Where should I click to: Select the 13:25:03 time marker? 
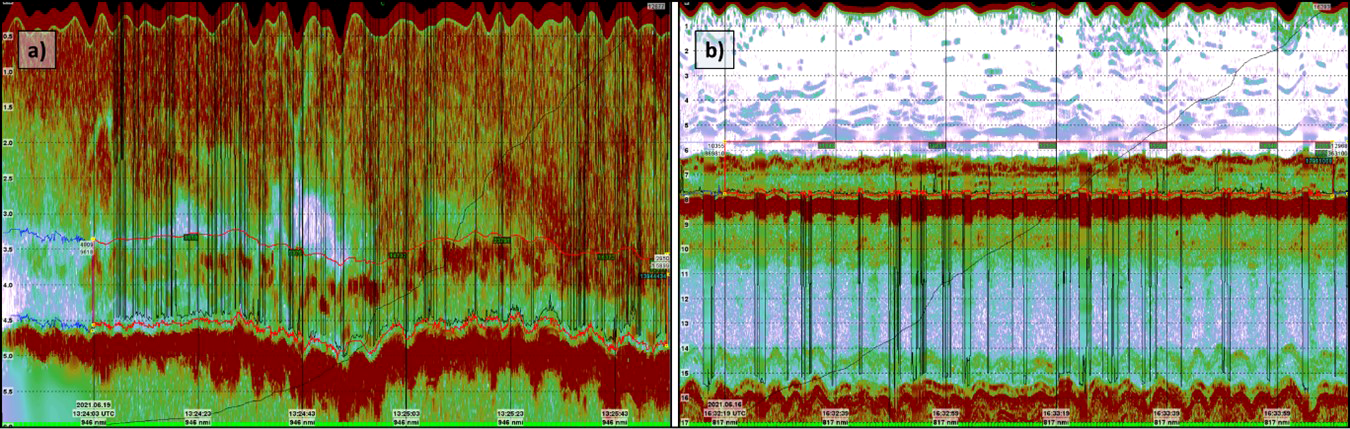tap(406, 412)
